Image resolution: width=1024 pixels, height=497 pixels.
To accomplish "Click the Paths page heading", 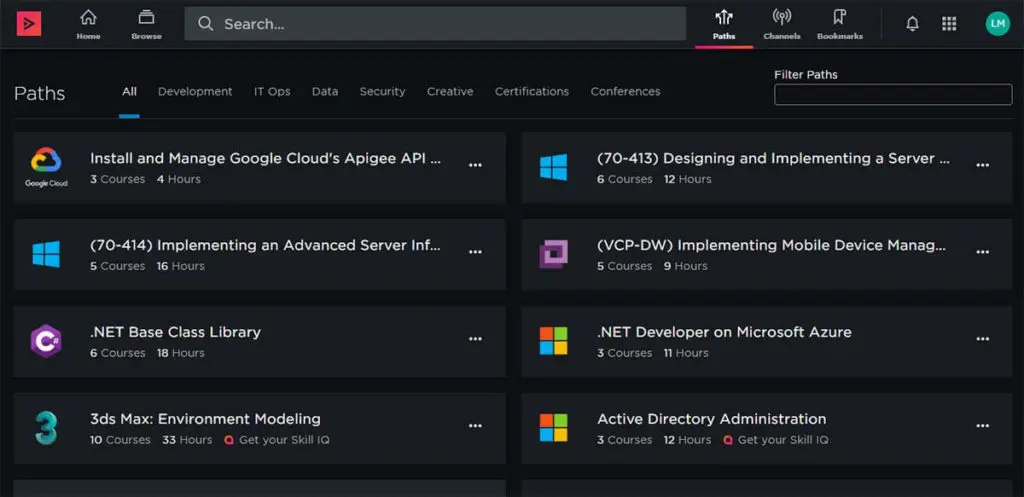I will coord(40,93).
